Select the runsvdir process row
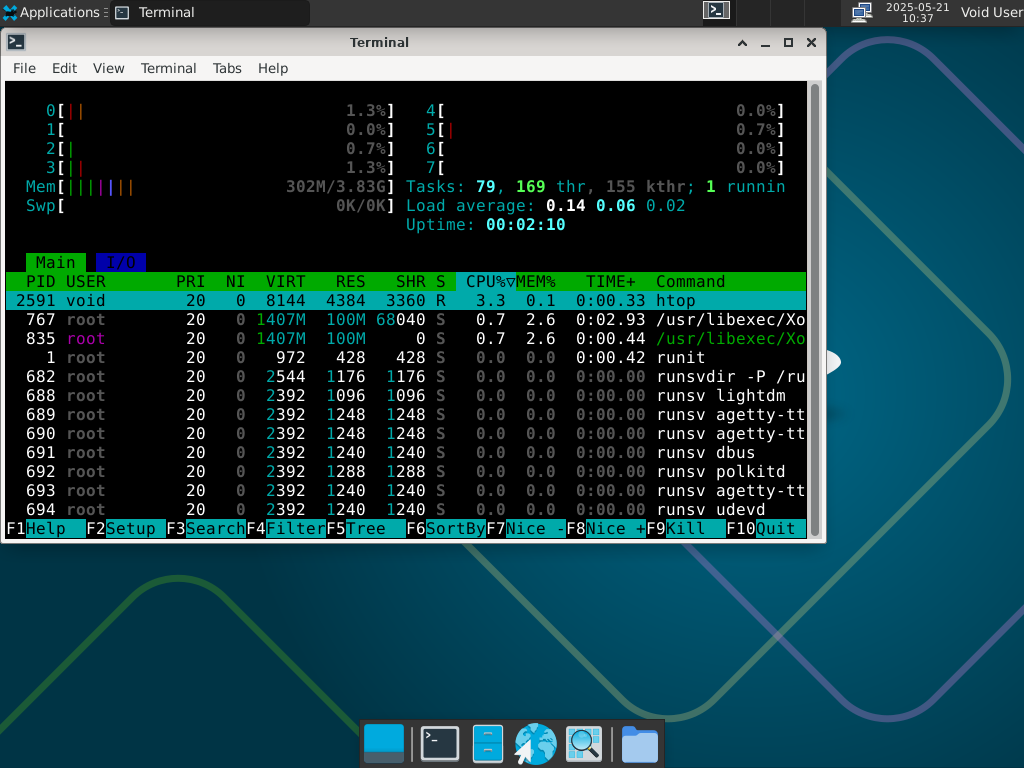Viewport: 1024px width, 768px height. (406, 376)
